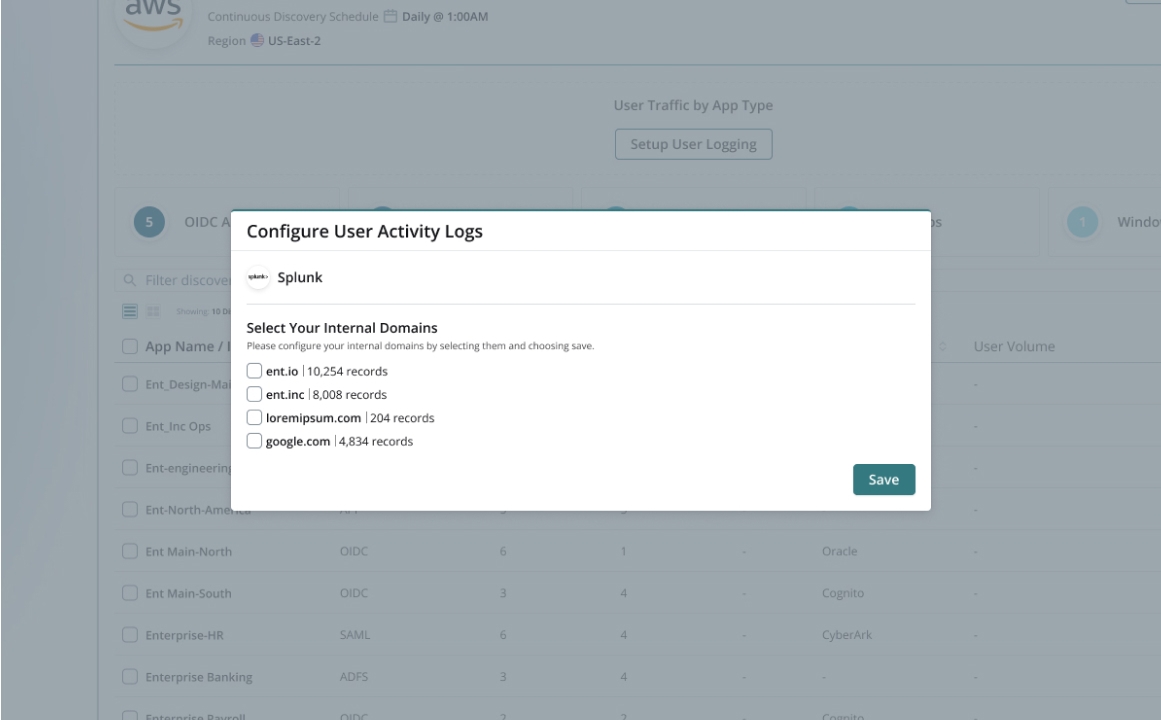Open the schedule calendar icon
Image resolution: width=1161 pixels, height=720 pixels.
point(390,16)
